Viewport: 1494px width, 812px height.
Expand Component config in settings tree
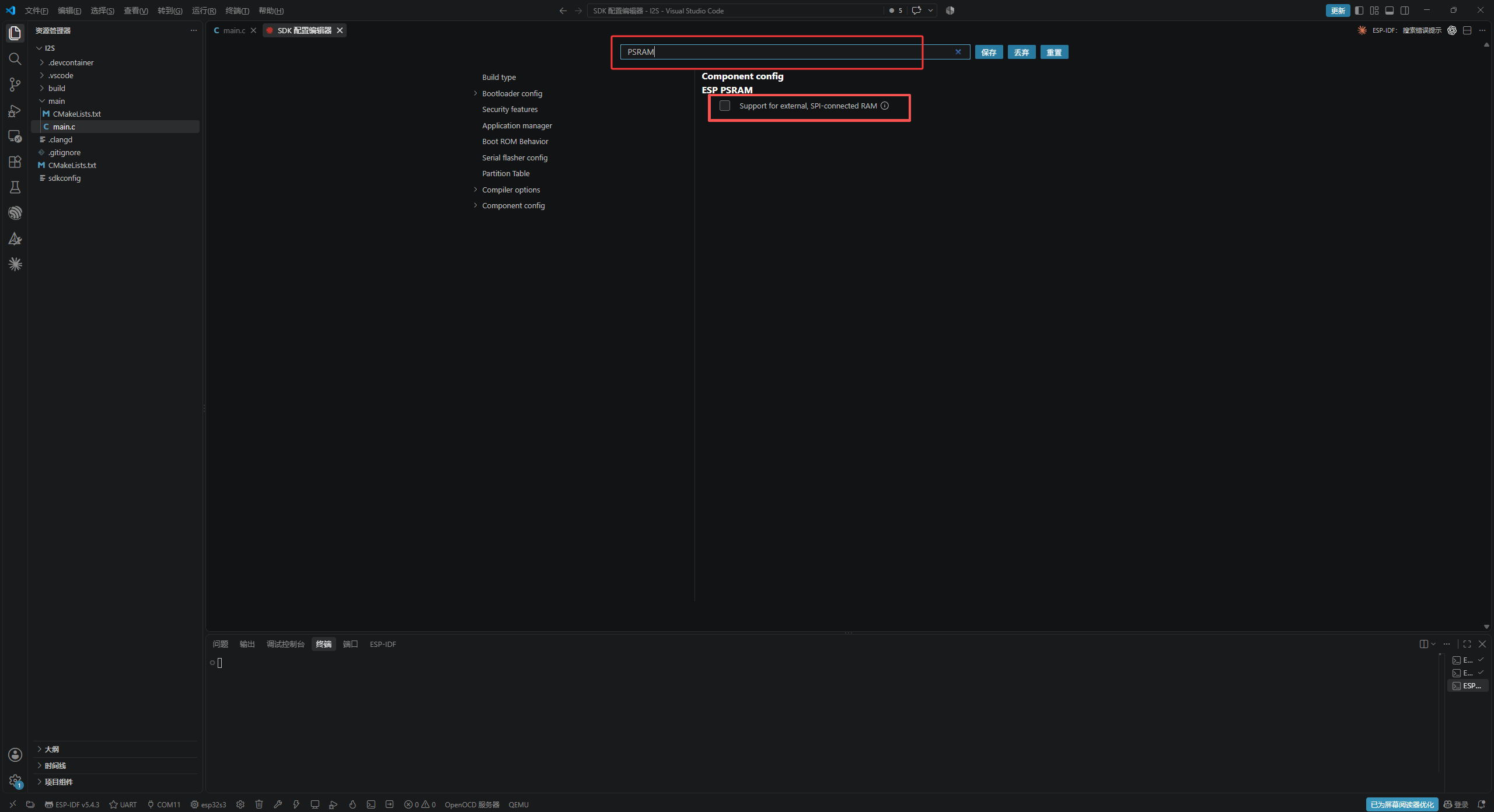click(476, 205)
